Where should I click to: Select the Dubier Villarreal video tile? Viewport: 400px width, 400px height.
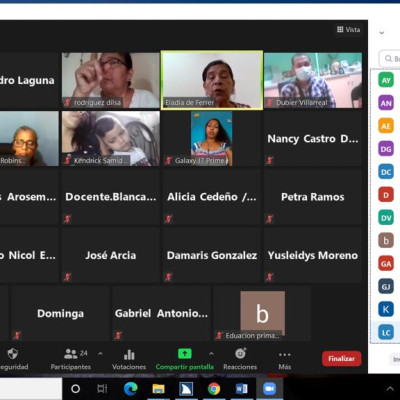click(x=313, y=80)
